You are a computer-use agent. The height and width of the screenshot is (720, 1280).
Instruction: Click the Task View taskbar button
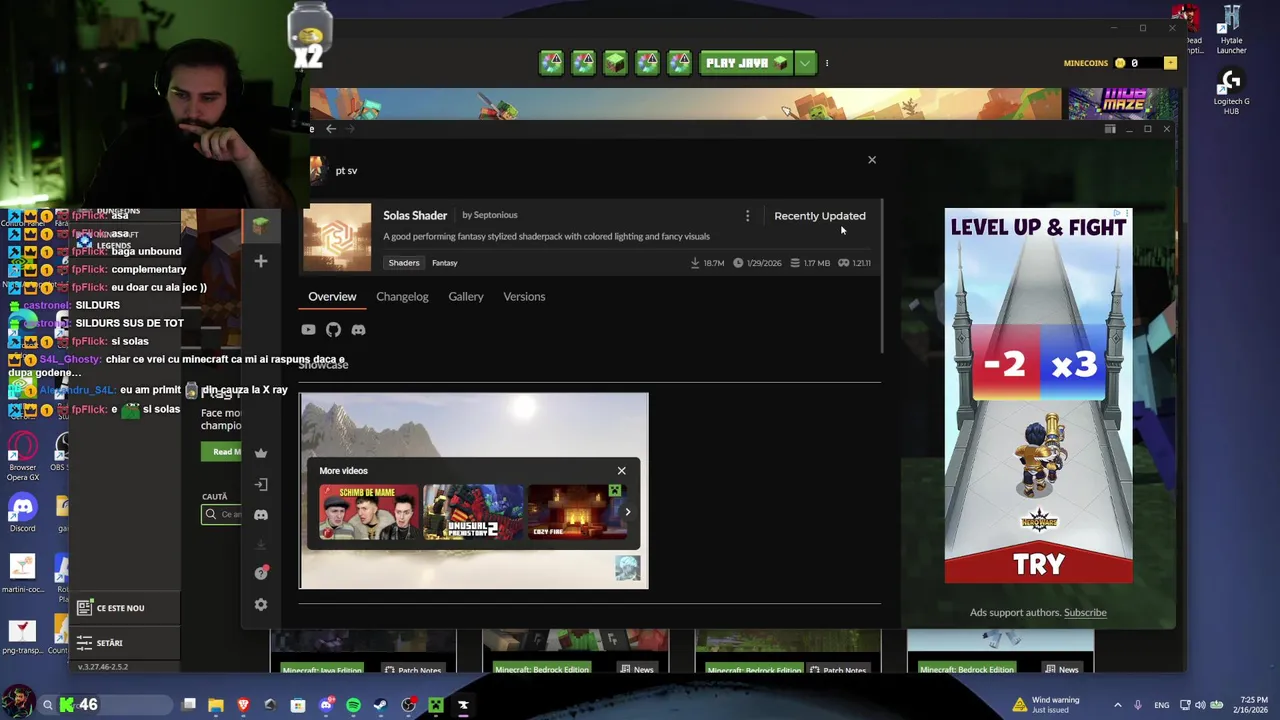[189, 706]
